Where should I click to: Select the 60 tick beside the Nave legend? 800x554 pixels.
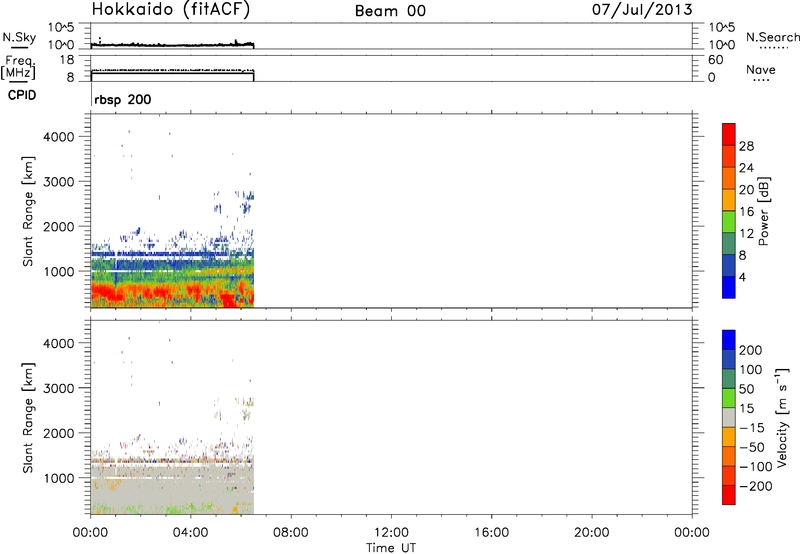715,60
